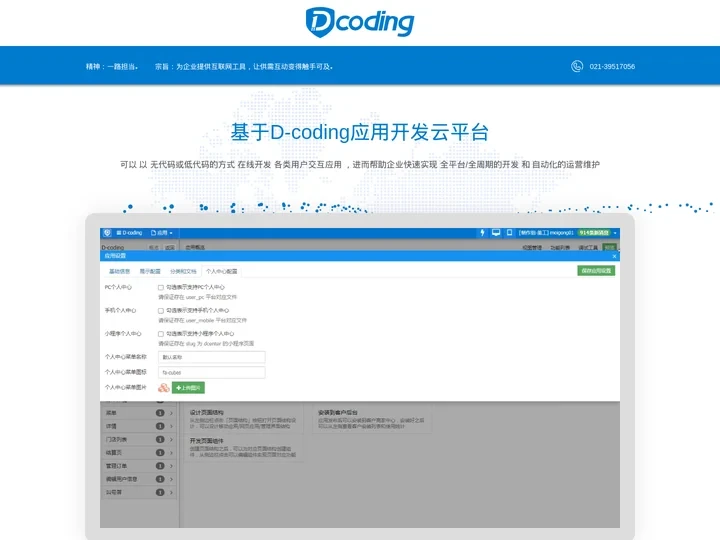
Task: Click the phone icon beside 021-39517056
Action: [577, 67]
